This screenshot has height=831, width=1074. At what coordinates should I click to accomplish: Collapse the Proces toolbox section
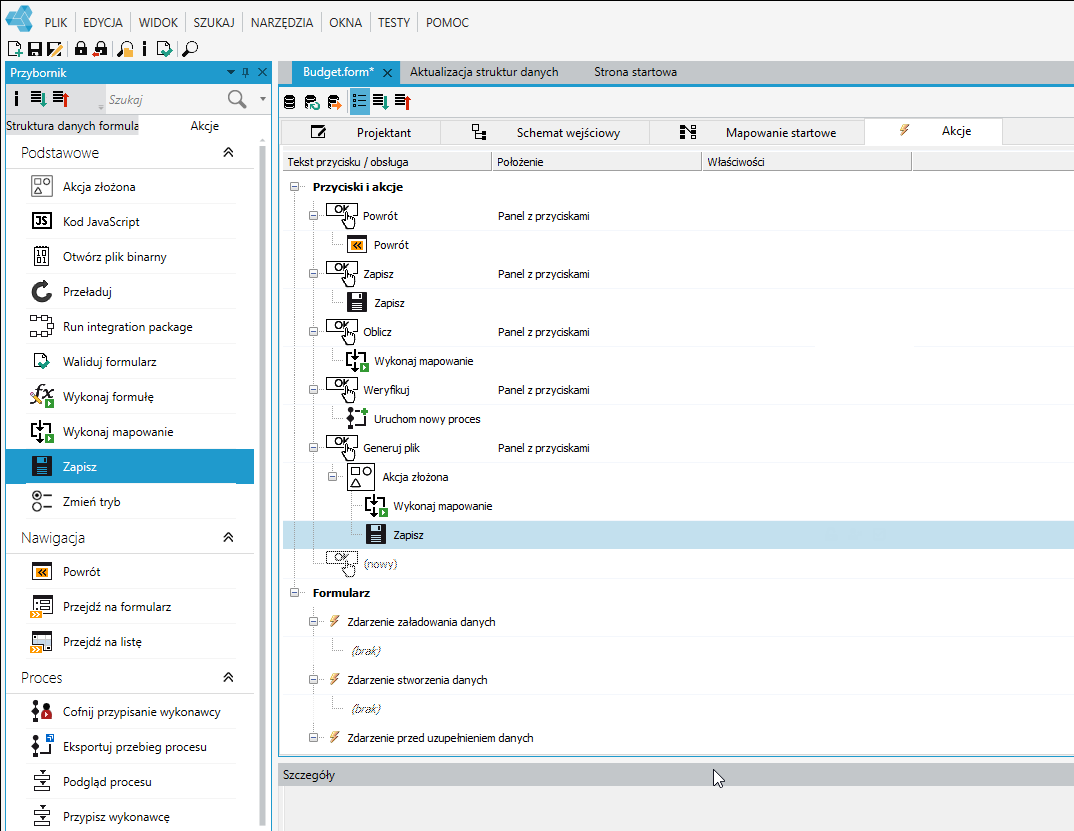(x=229, y=677)
